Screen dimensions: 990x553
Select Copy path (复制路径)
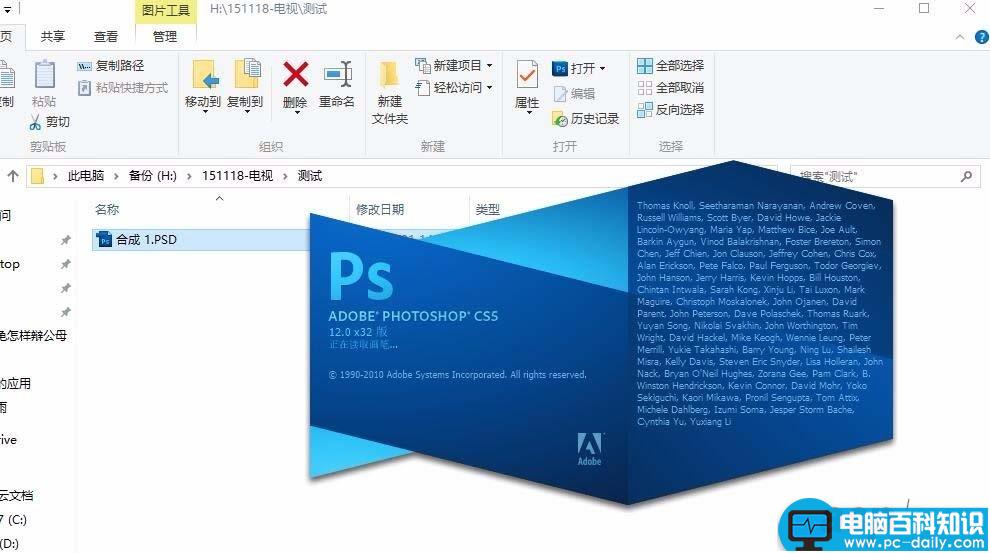[x=110, y=66]
